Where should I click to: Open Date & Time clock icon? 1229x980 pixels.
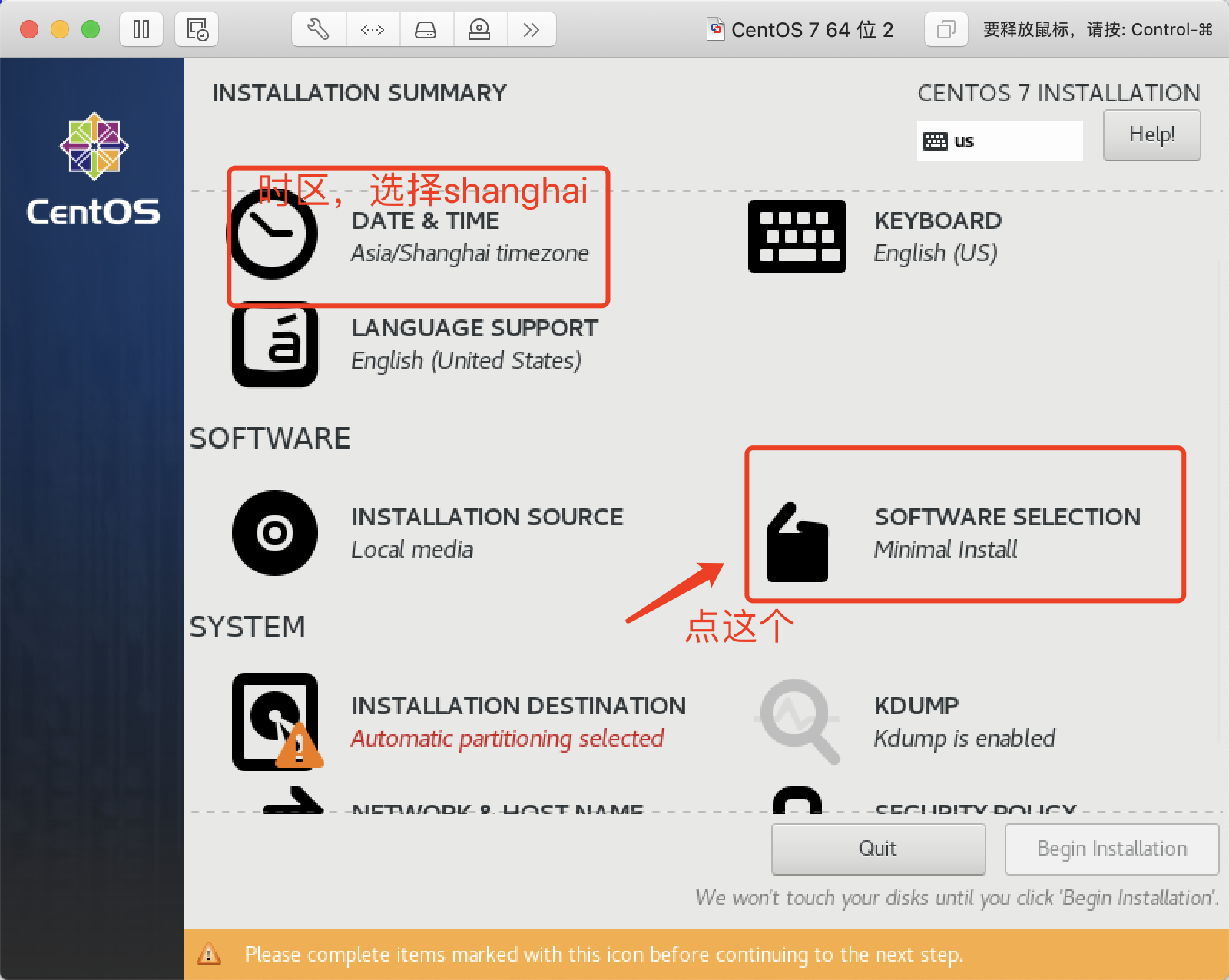(x=272, y=233)
